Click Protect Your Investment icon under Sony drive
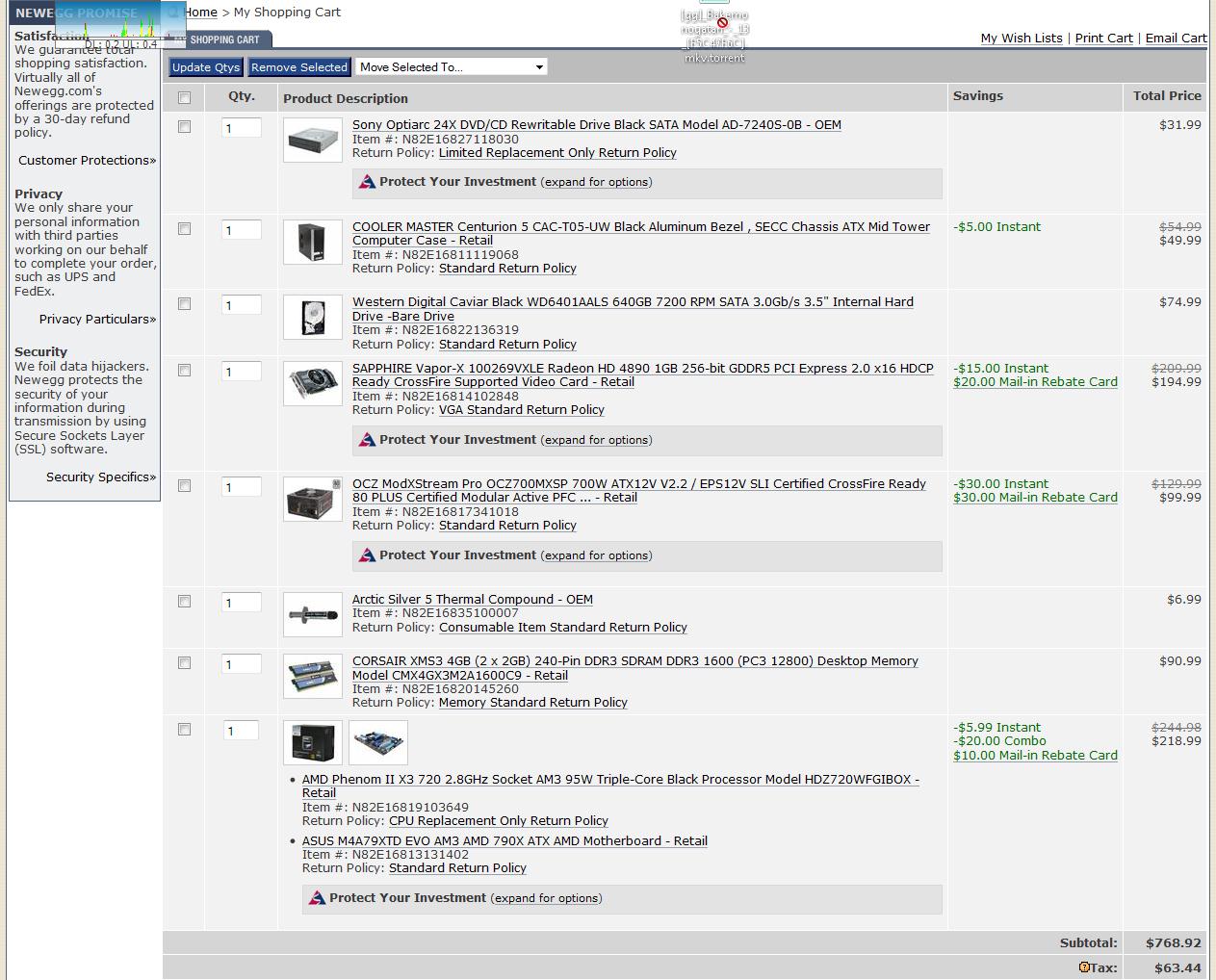Viewport: 1216px width, 980px height. click(x=367, y=182)
